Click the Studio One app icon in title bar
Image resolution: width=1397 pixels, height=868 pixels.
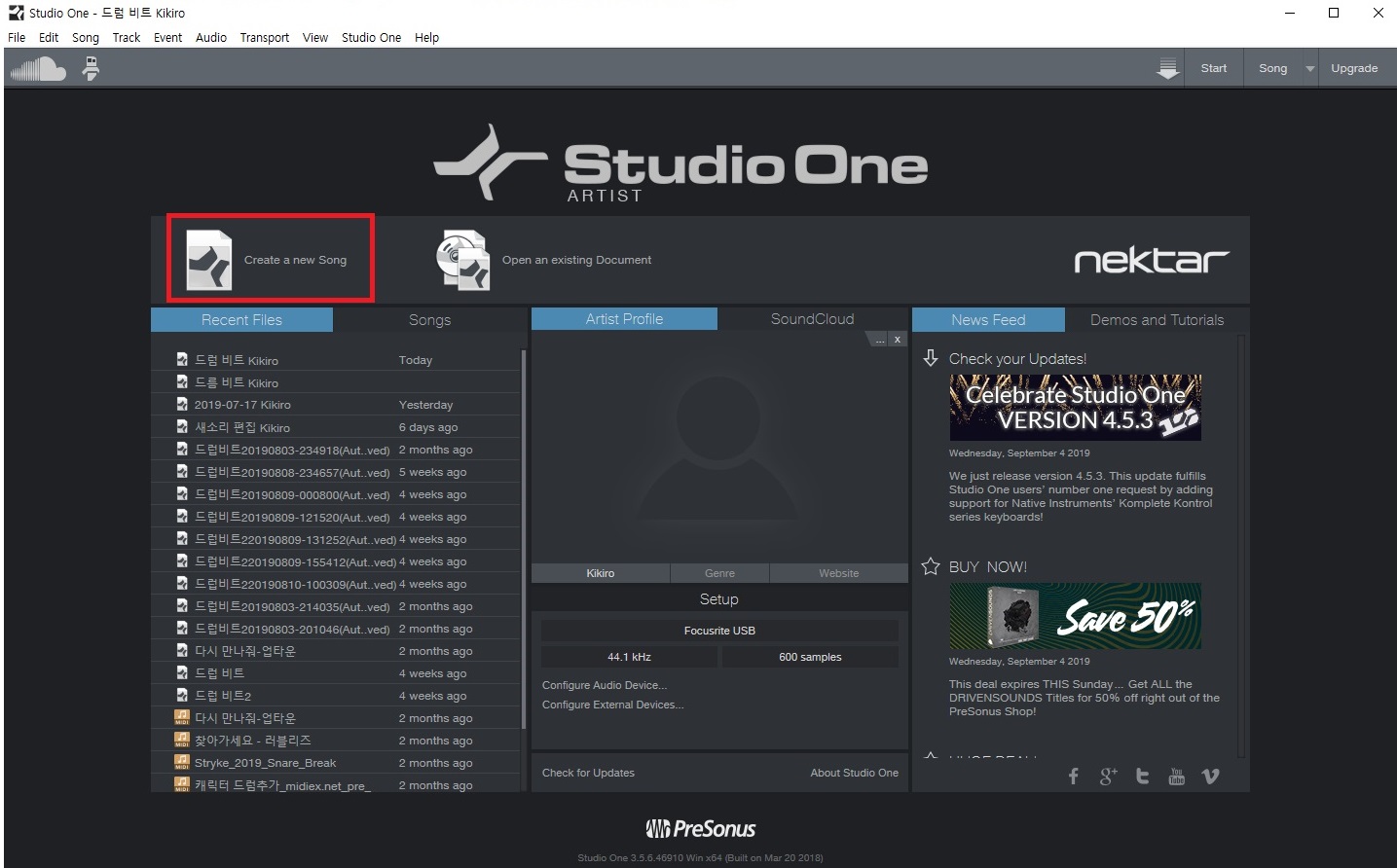point(16,13)
